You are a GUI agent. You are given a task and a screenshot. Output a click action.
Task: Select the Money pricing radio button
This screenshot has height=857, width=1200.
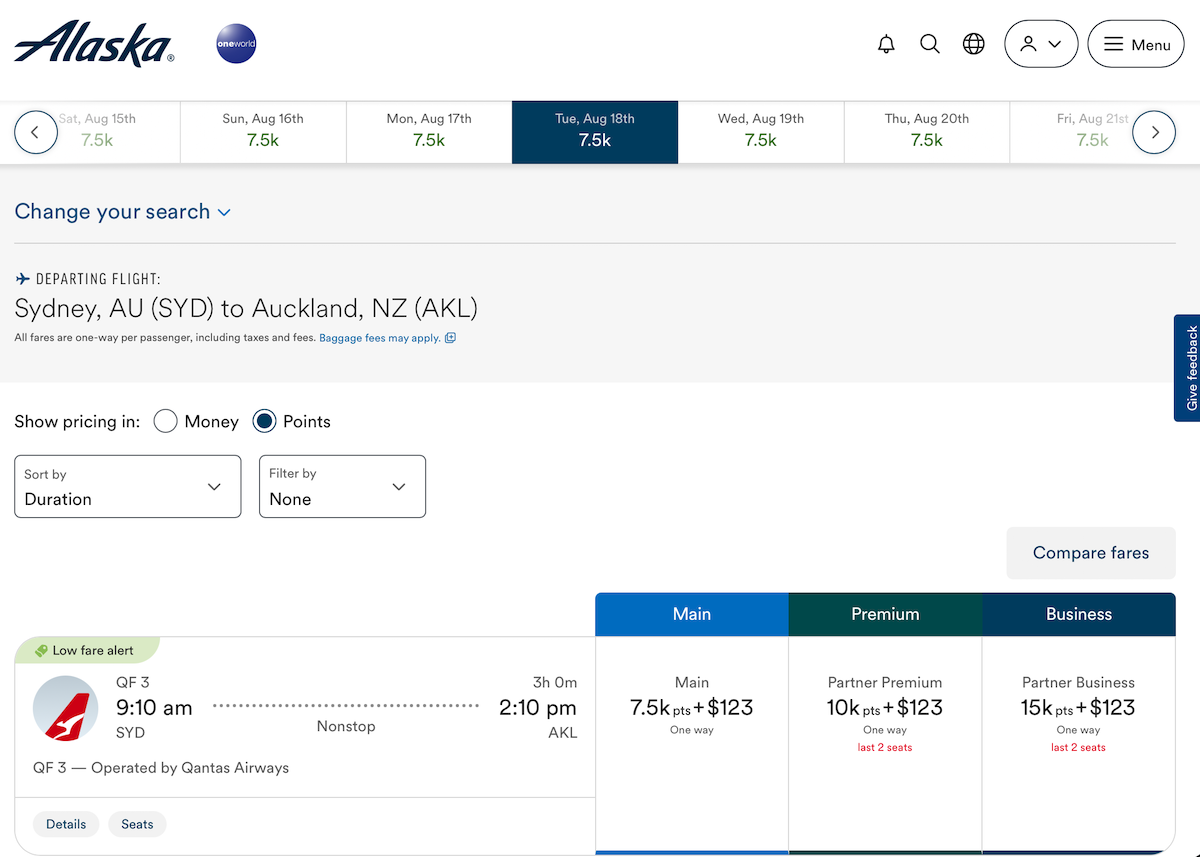(165, 421)
